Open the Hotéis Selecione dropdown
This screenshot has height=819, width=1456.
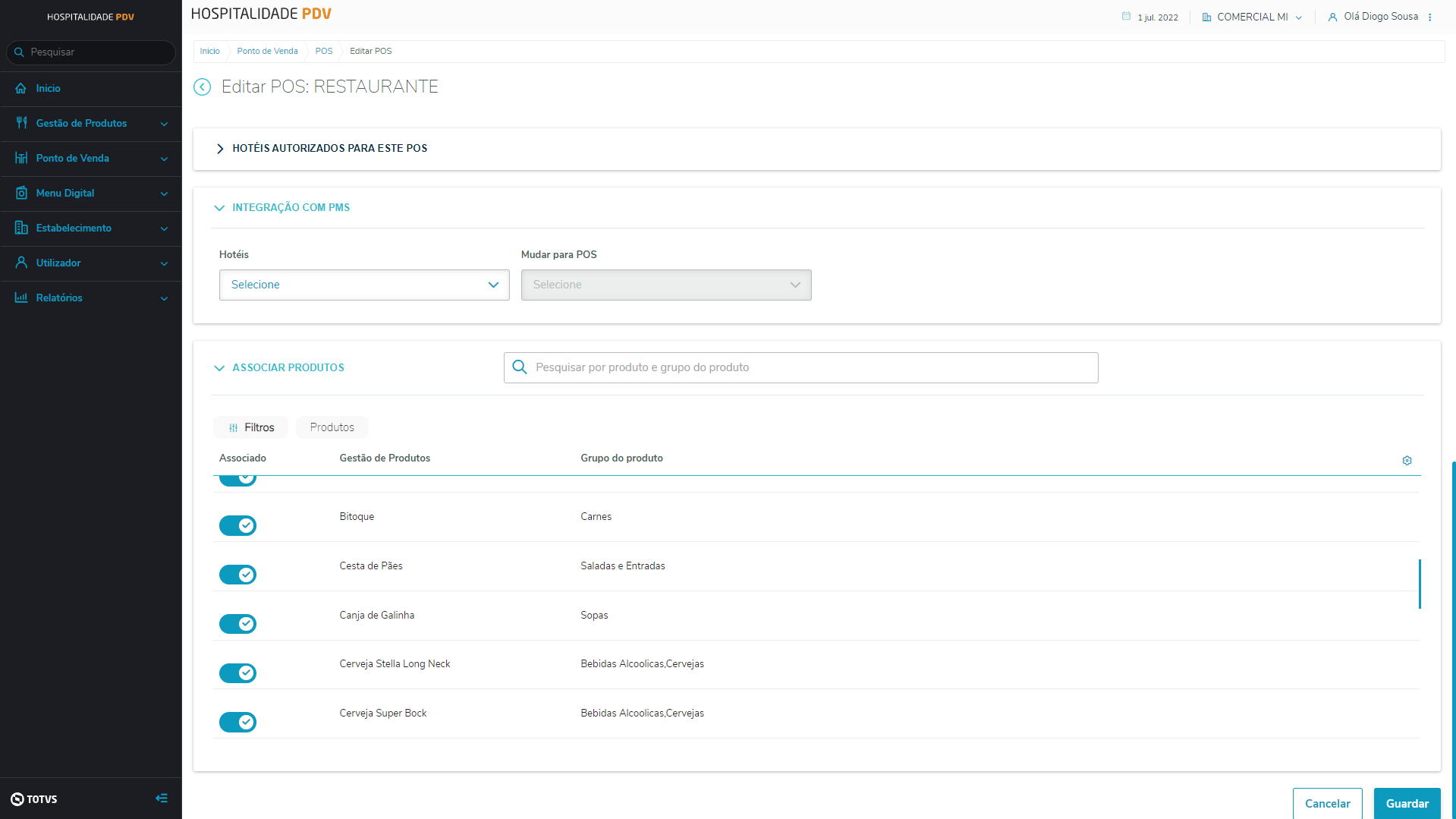point(364,285)
